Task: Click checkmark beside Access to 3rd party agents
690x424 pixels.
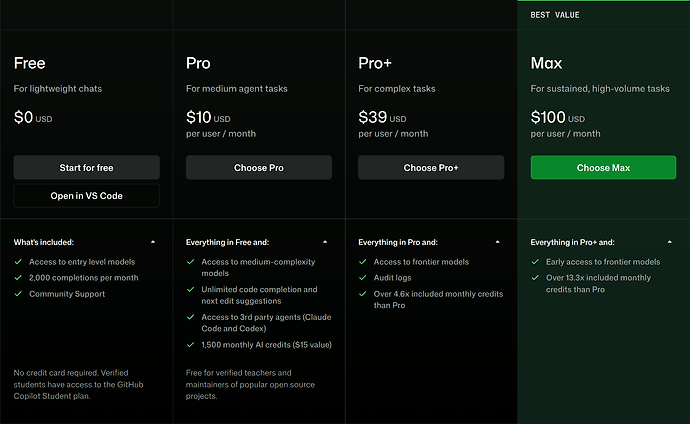Action: pos(191,317)
